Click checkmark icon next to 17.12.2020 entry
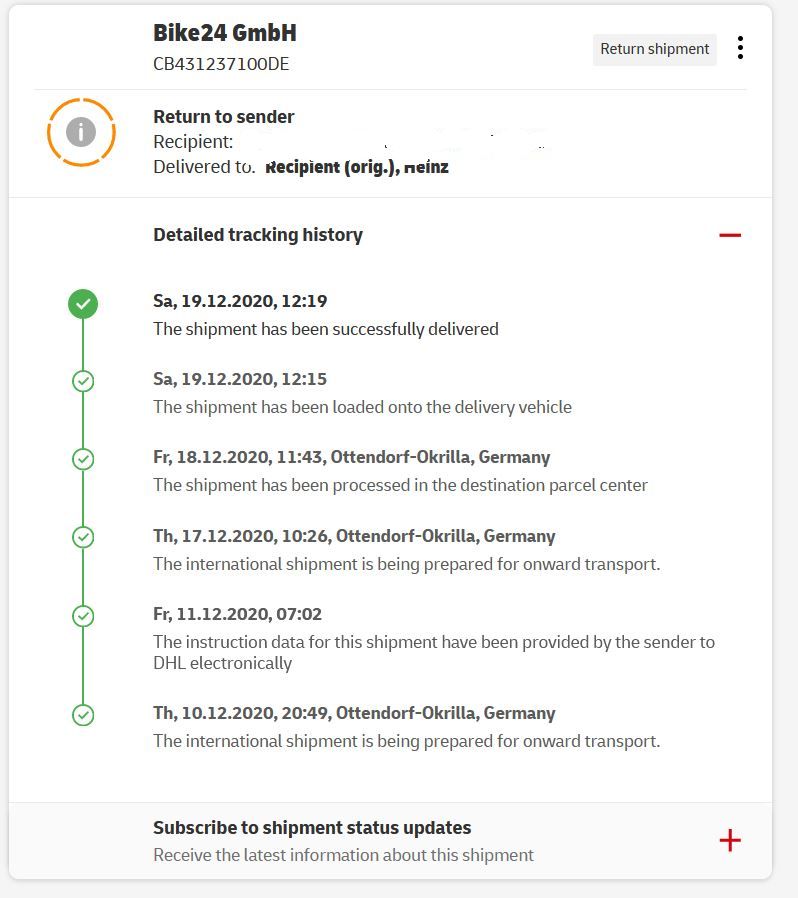 [83, 537]
